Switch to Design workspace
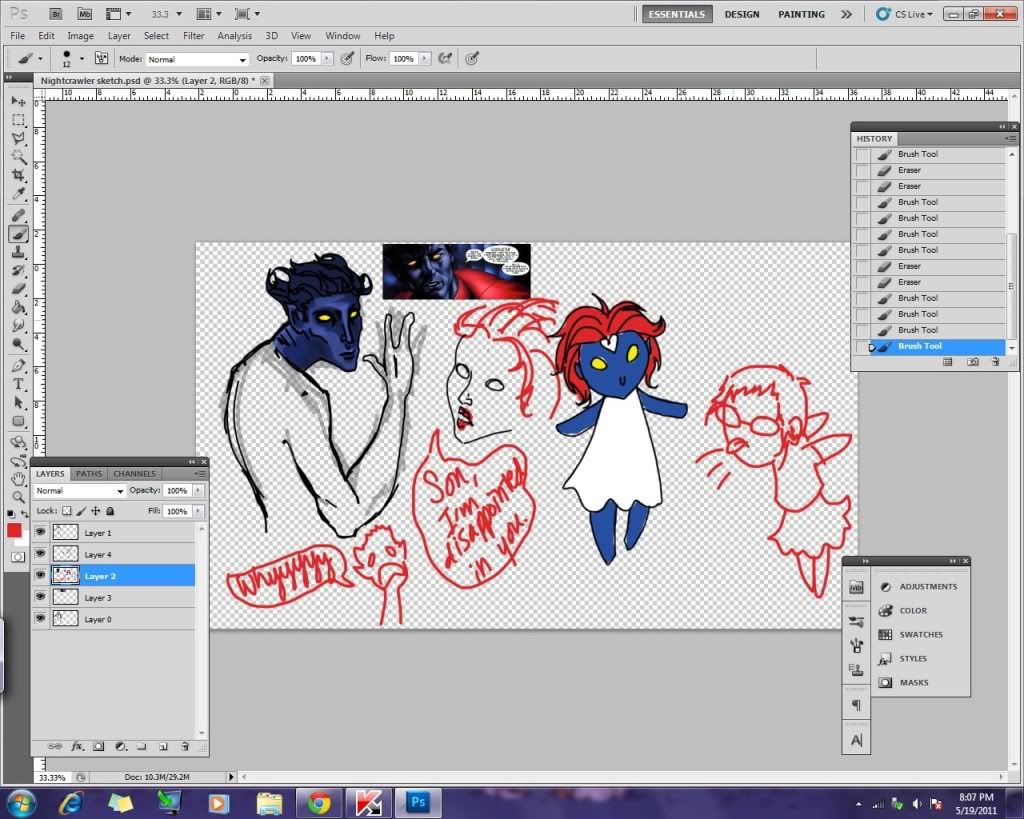 (742, 14)
